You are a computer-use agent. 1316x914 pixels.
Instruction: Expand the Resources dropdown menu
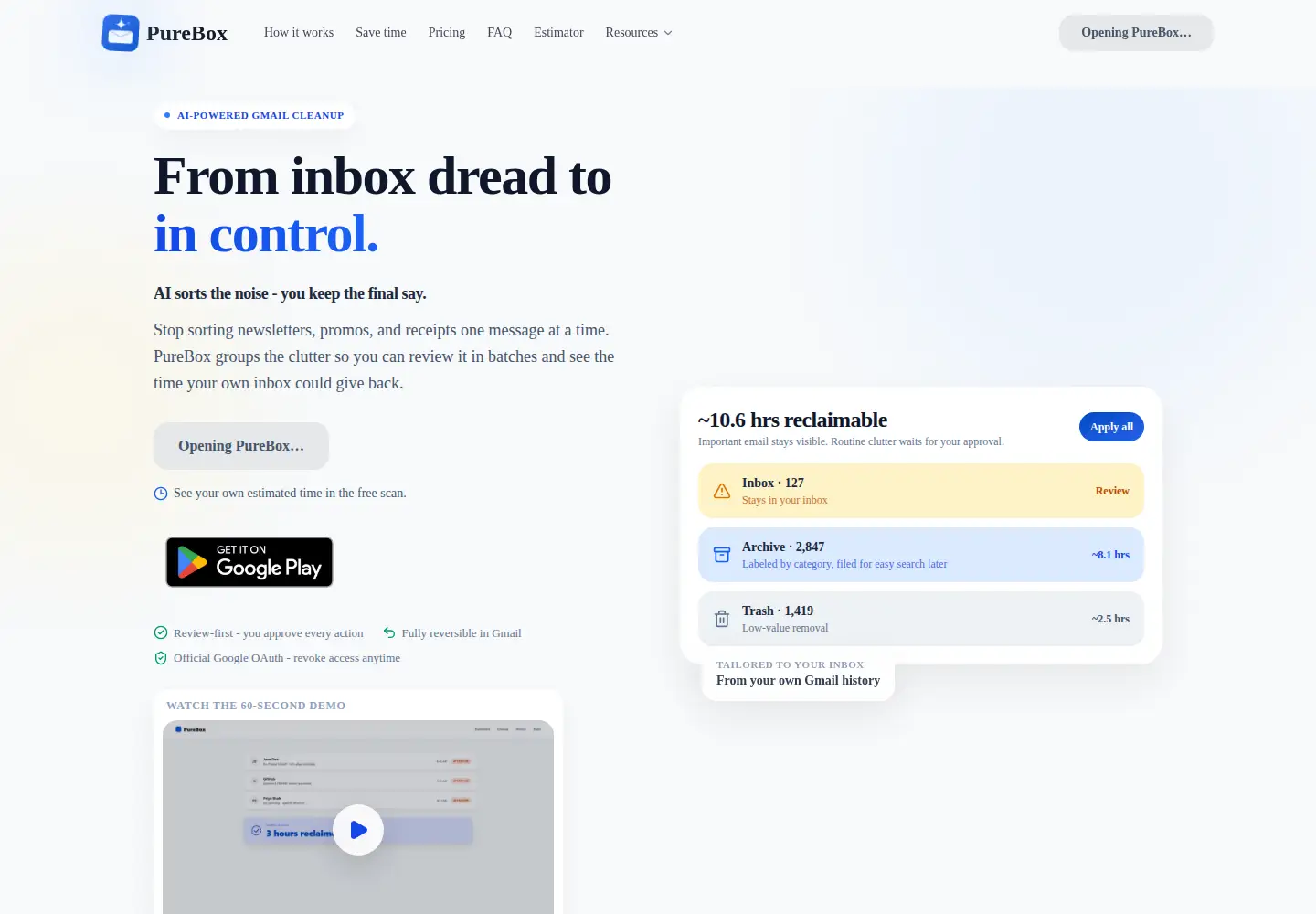click(x=639, y=32)
